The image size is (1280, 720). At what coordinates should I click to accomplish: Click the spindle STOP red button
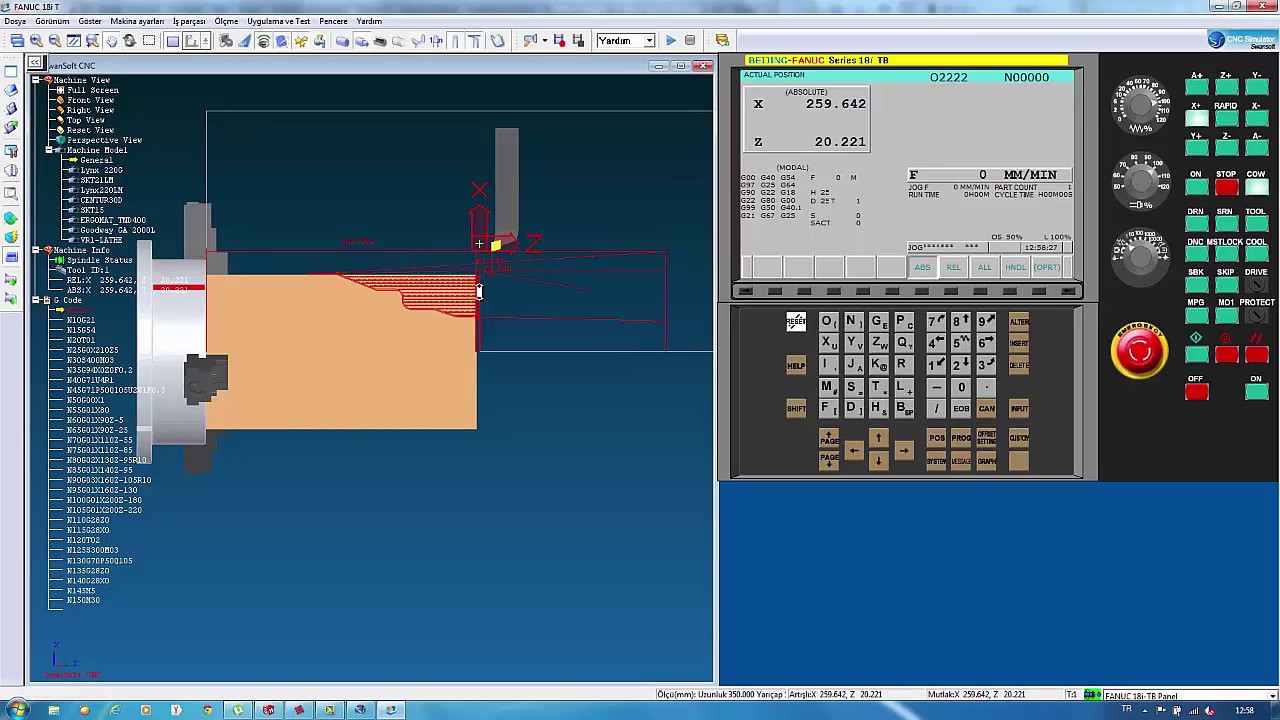(x=1226, y=187)
